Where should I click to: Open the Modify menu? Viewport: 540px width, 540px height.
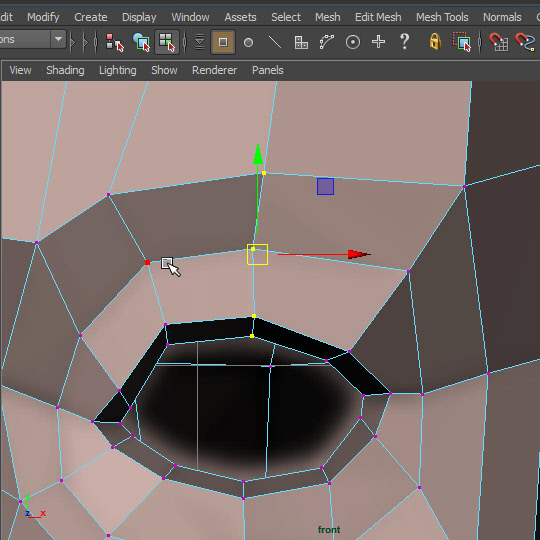coord(43,17)
